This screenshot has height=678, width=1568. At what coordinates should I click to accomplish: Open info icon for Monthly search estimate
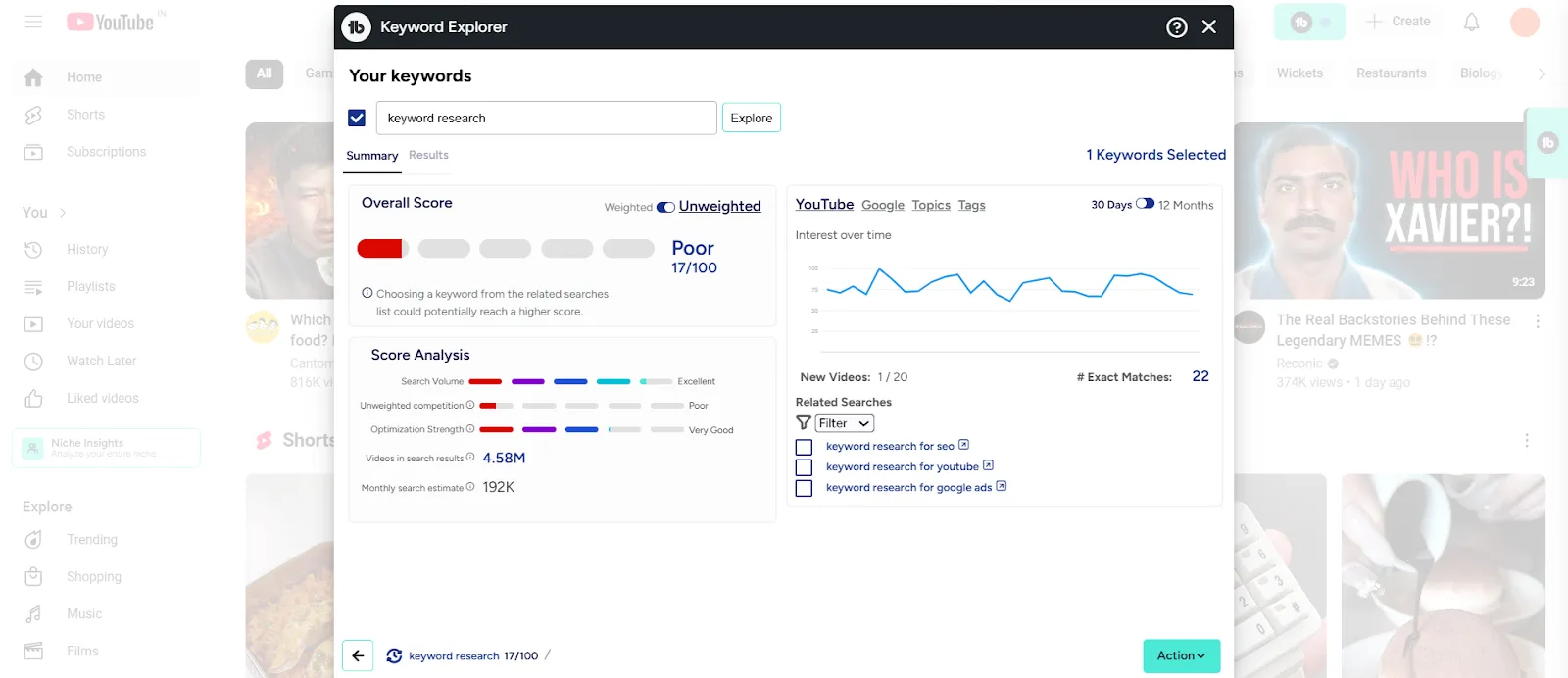pyautogui.click(x=470, y=487)
